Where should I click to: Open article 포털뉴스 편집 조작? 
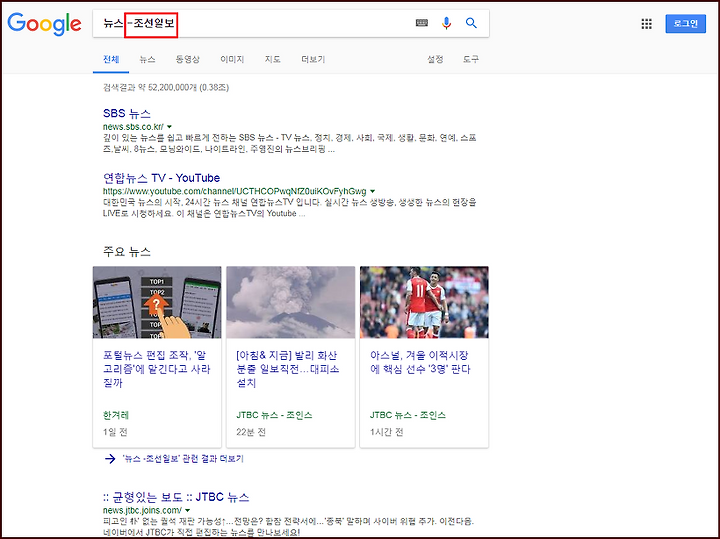point(157,369)
